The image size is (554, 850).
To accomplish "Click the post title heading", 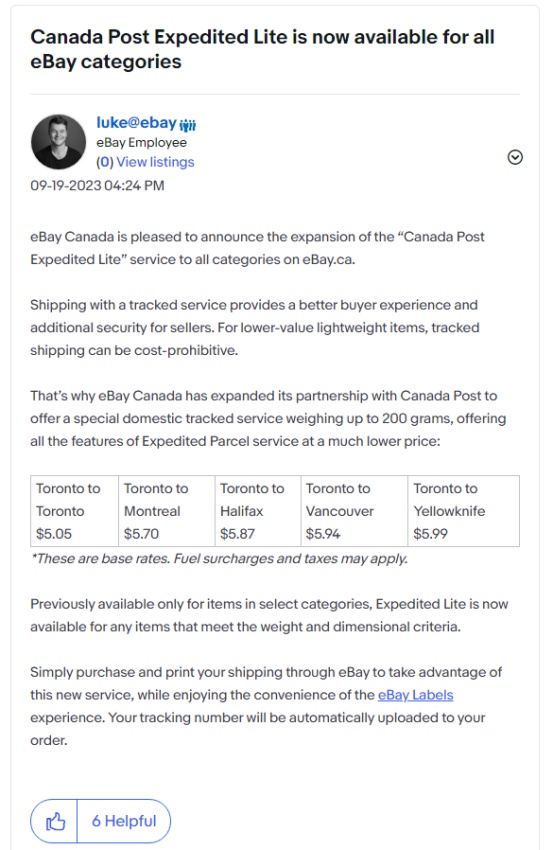I will (x=262, y=49).
